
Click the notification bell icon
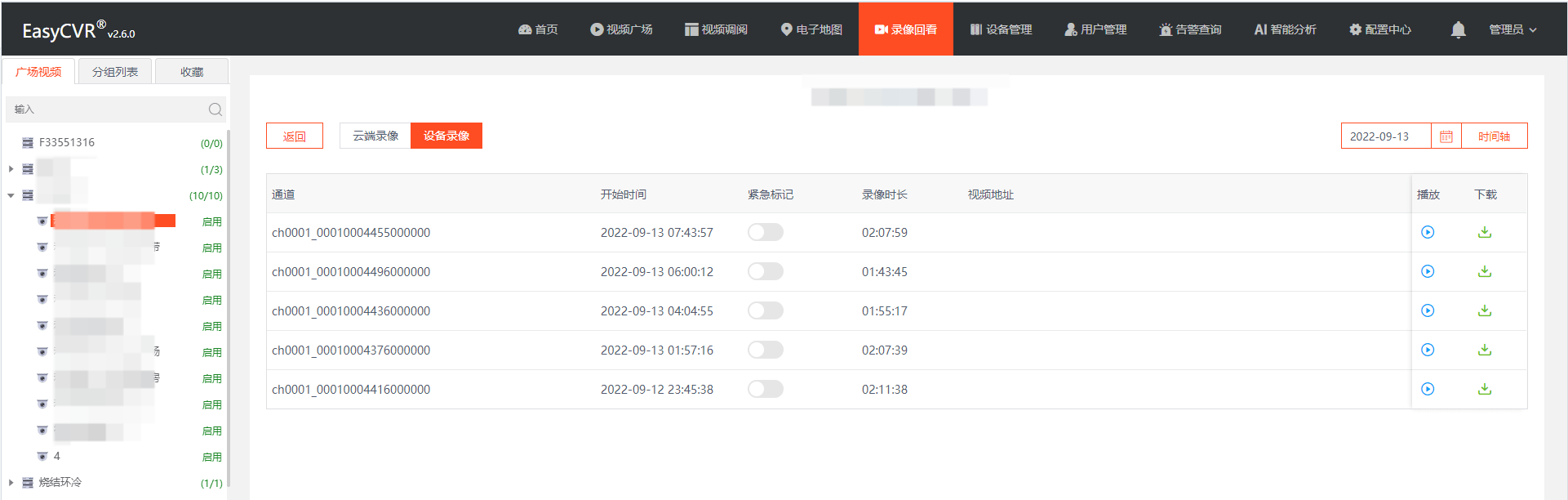[x=1458, y=29]
